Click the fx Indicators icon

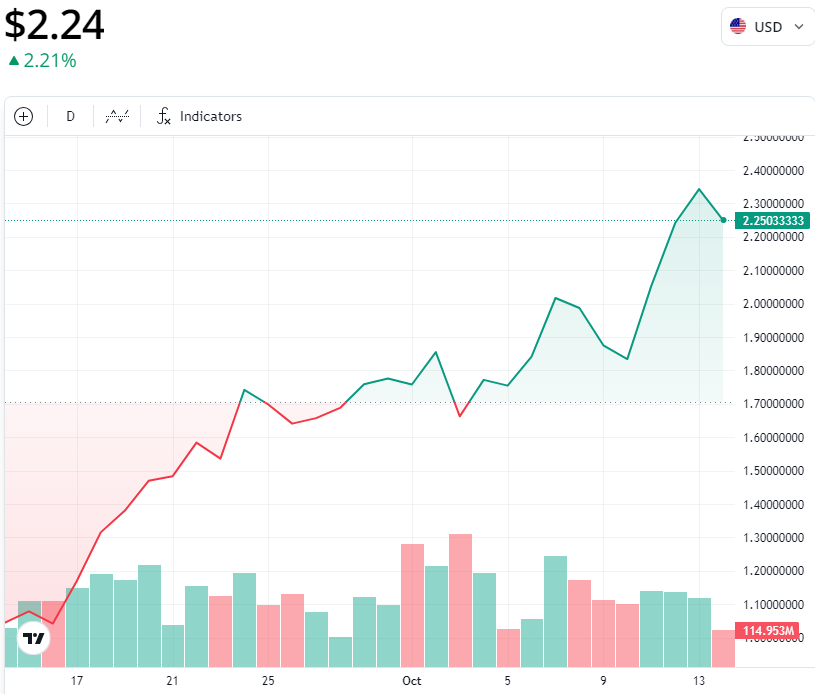tap(164, 116)
